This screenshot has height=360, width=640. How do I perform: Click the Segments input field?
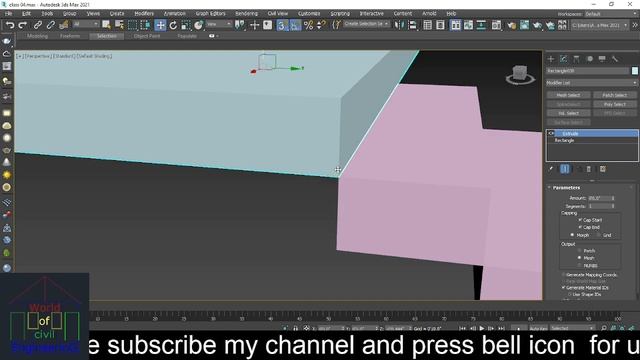click(599, 206)
